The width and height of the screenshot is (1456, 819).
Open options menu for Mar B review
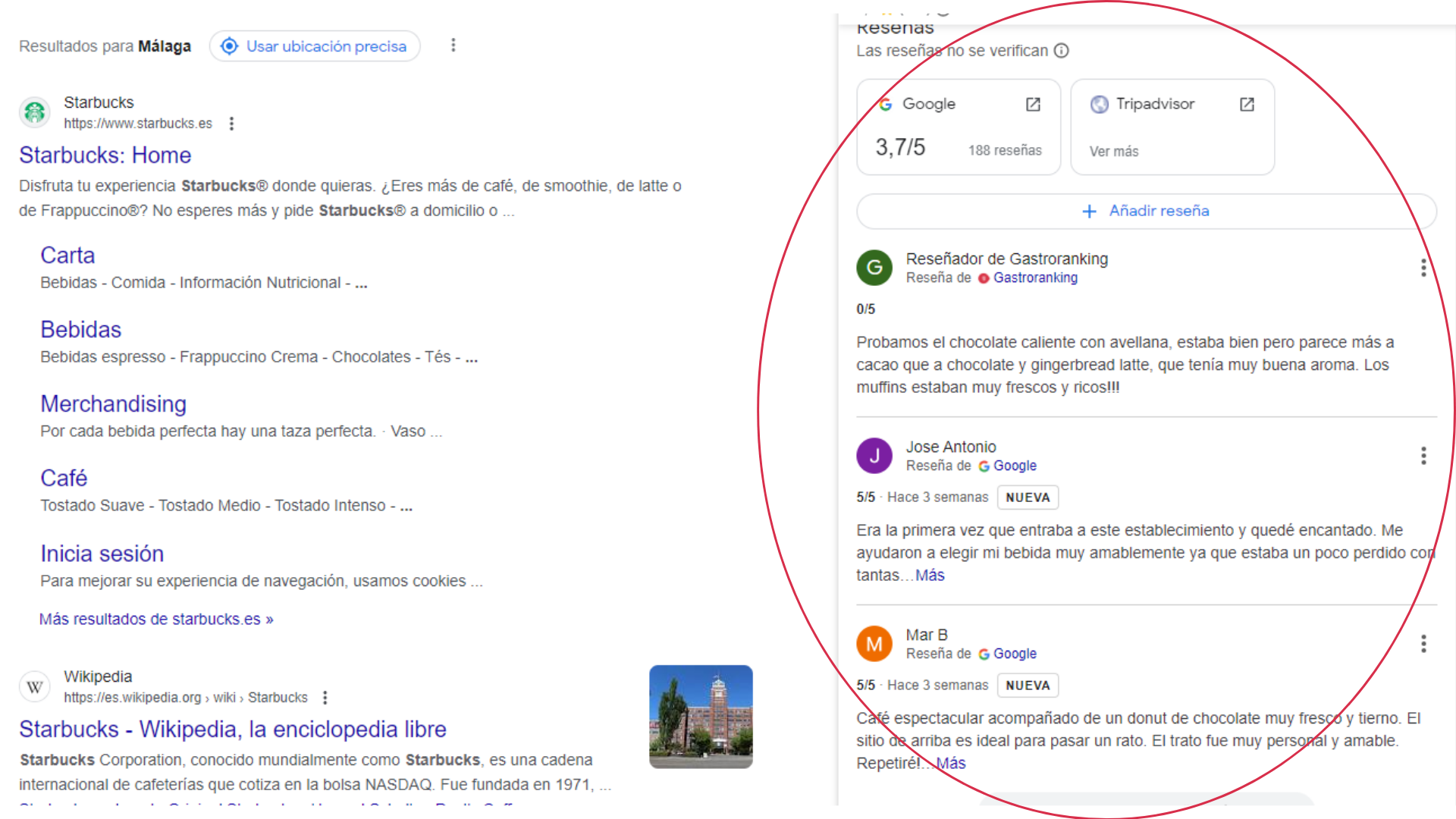1423,644
